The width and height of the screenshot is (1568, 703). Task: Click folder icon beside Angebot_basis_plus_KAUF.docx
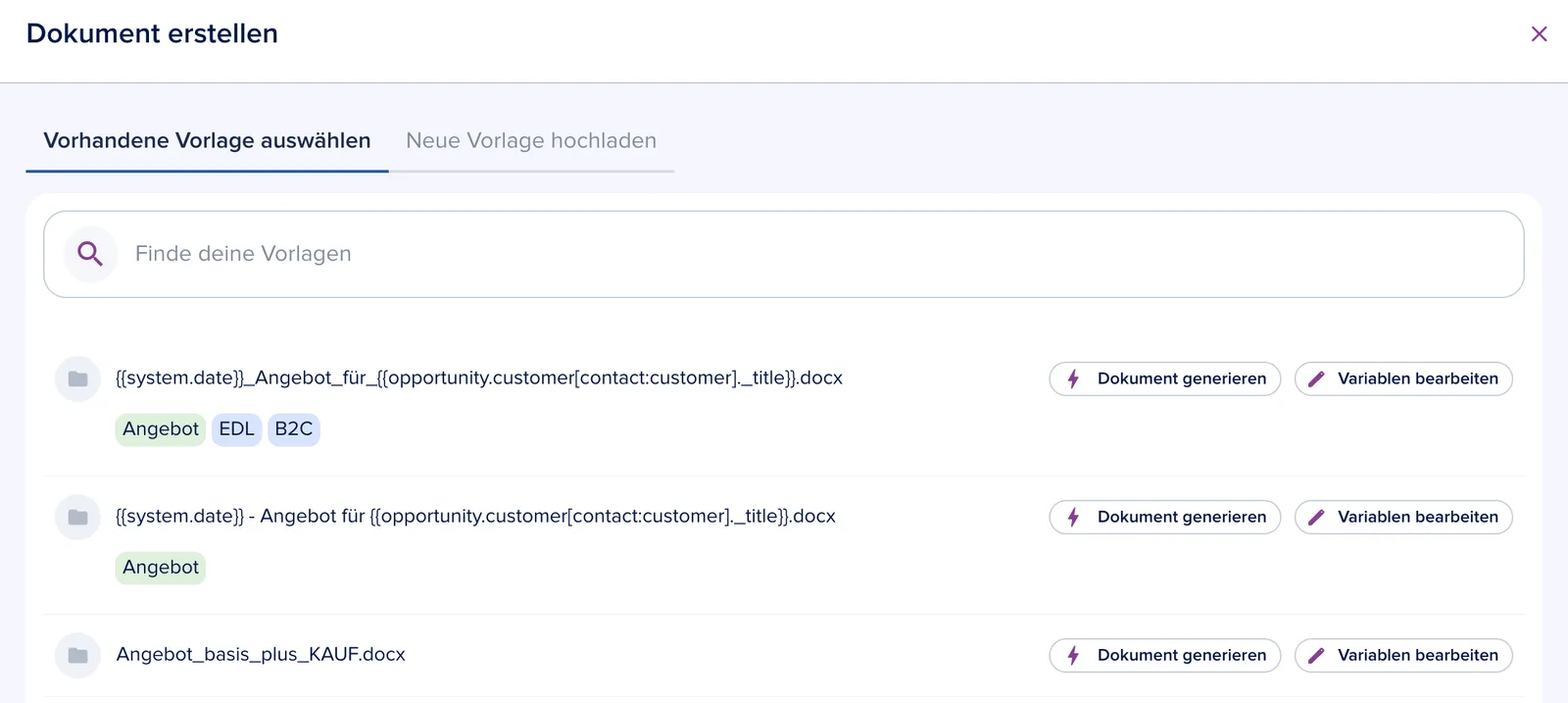[77, 655]
